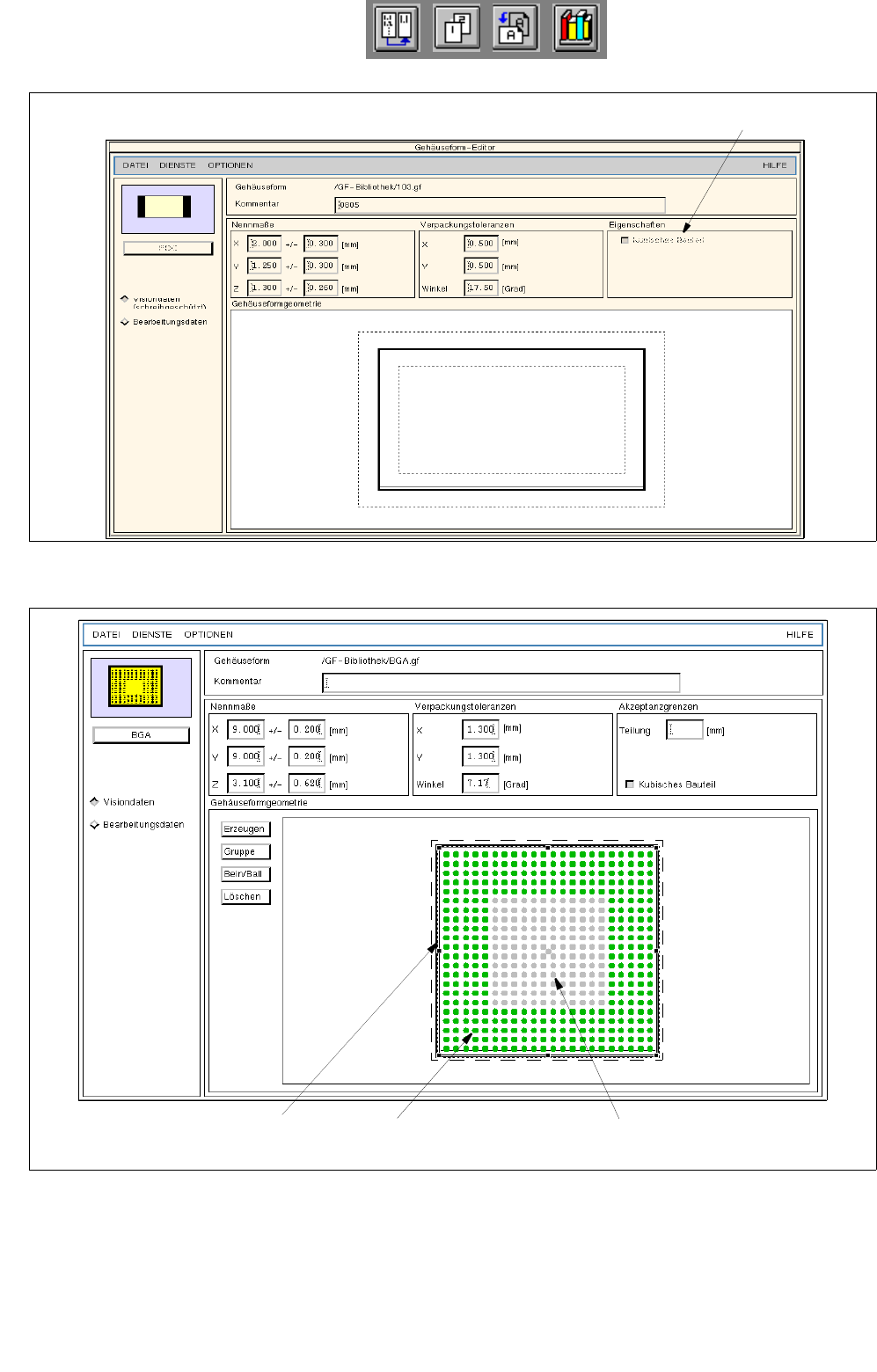Click the Gehäuseform-Editor title bar

[x=455, y=147]
